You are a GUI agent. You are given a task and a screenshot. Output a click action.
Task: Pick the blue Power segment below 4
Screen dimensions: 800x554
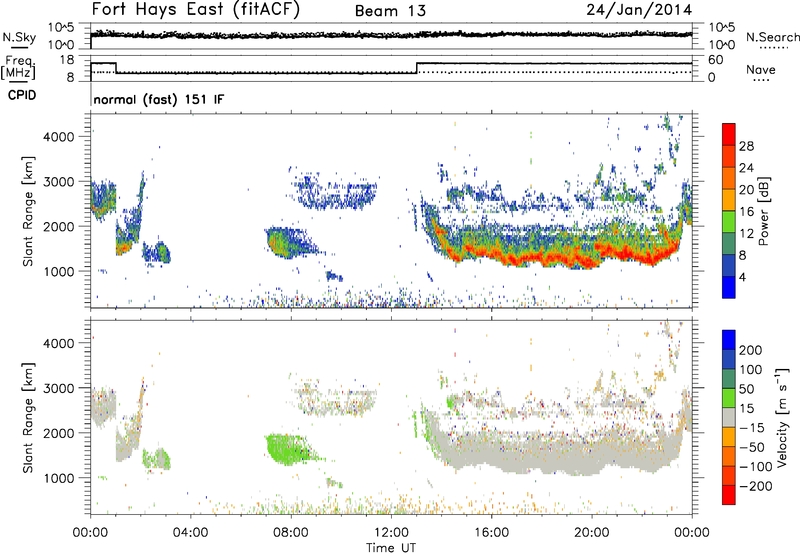tap(729, 287)
